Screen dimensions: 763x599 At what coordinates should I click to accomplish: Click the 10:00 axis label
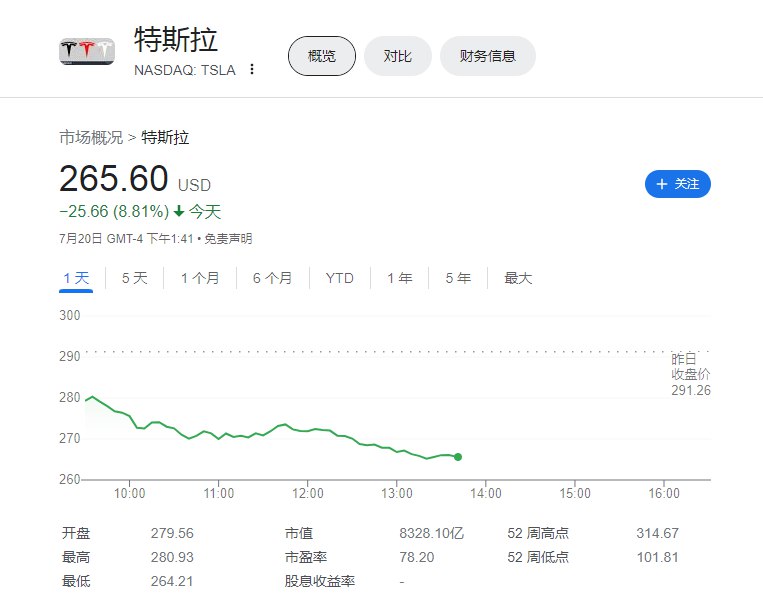click(x=129, y=493)
